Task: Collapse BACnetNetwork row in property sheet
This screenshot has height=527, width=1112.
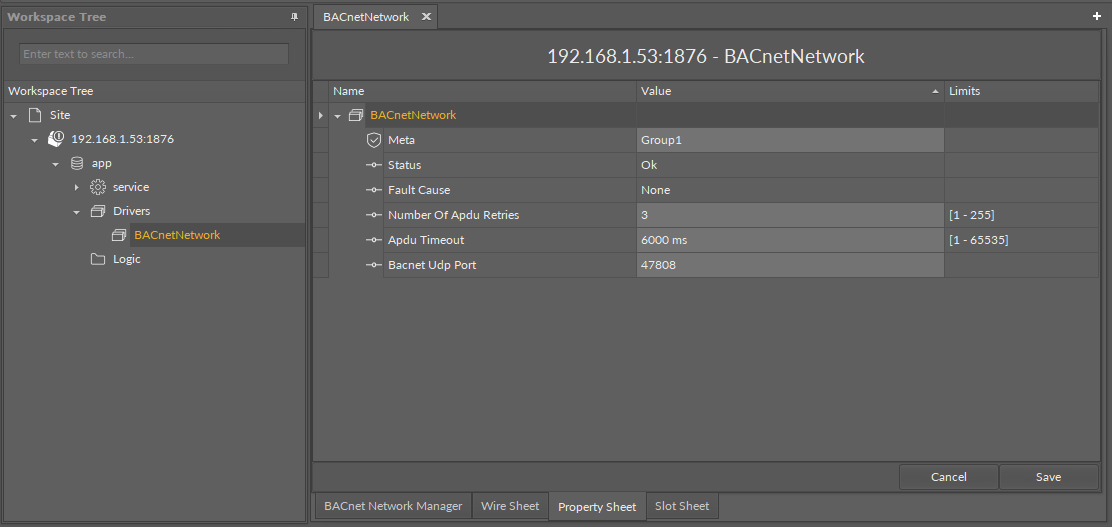Action: pos(338,116)
